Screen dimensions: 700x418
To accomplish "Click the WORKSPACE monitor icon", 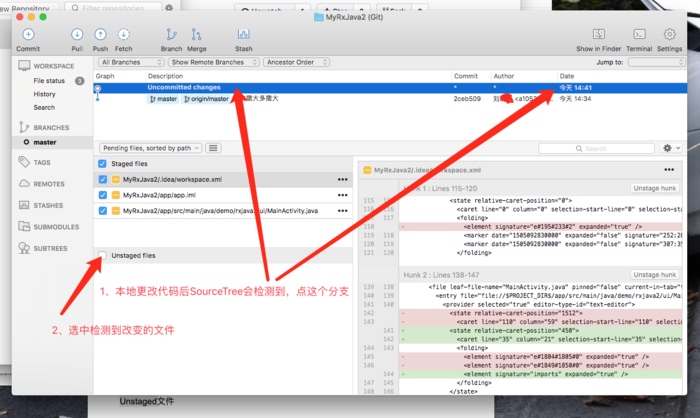I will [24, 66].
